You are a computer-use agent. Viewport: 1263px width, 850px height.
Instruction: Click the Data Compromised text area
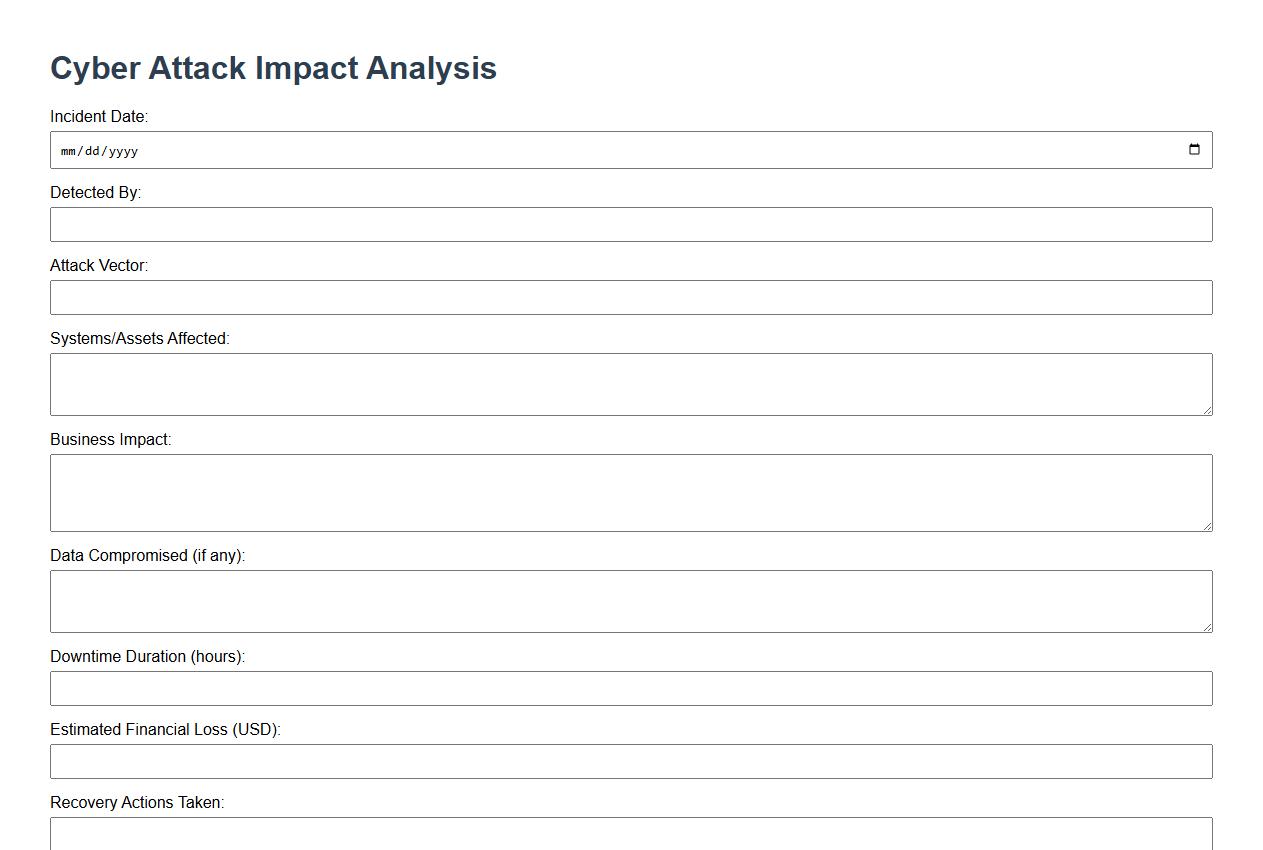(x=631, y=602)
